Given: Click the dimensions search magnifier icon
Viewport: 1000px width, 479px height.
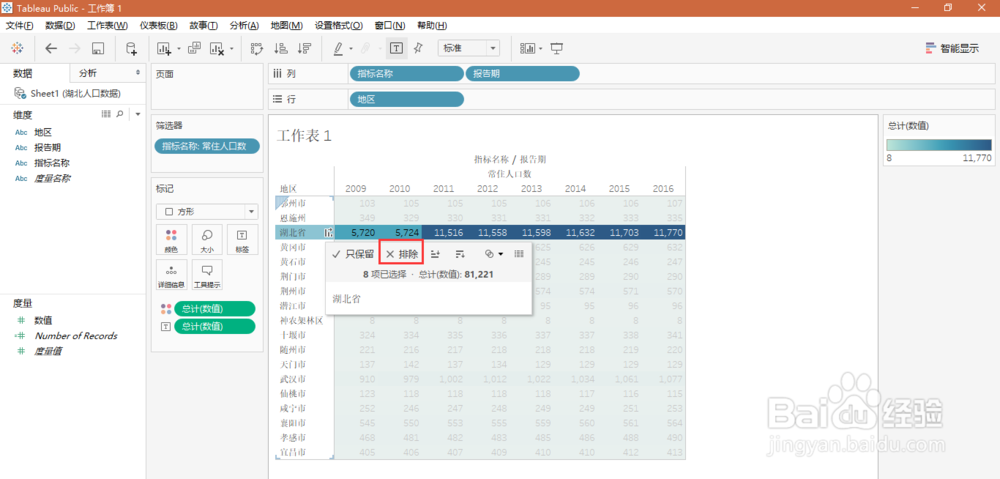Looking at the screenshot, I should tap(120, 114).
